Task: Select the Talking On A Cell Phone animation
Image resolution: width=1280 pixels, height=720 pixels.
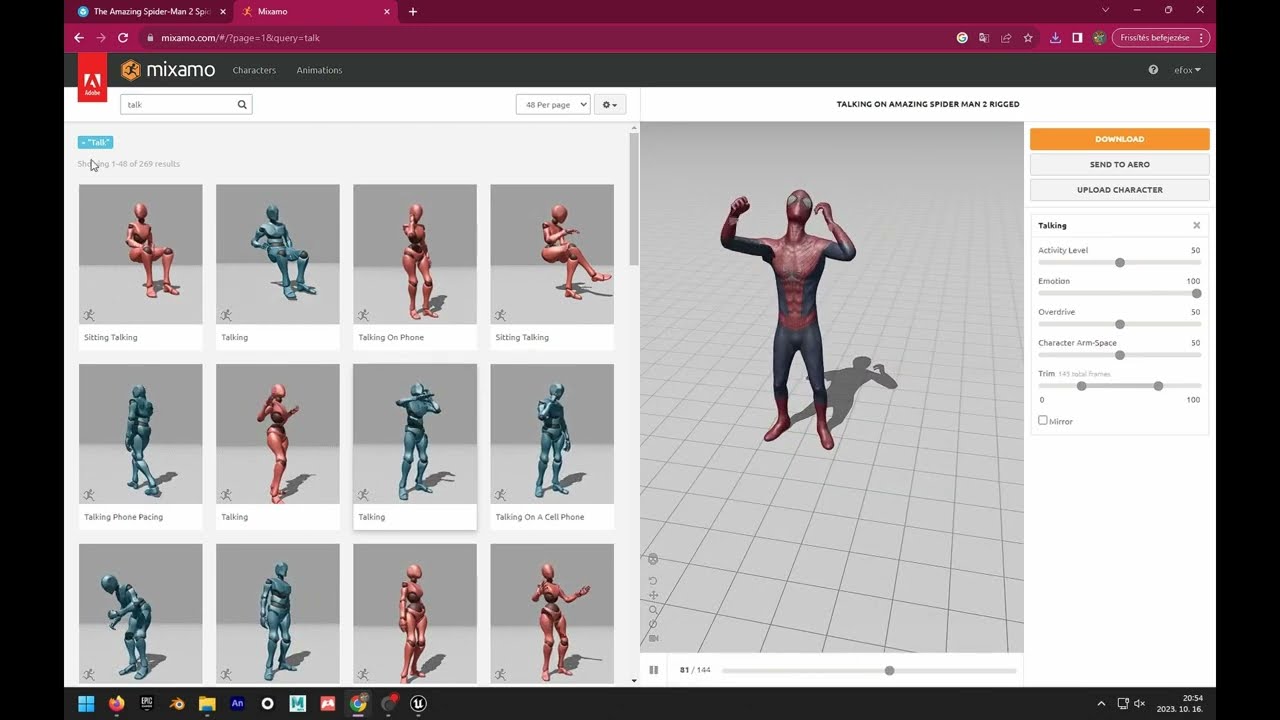Action: 552,447
